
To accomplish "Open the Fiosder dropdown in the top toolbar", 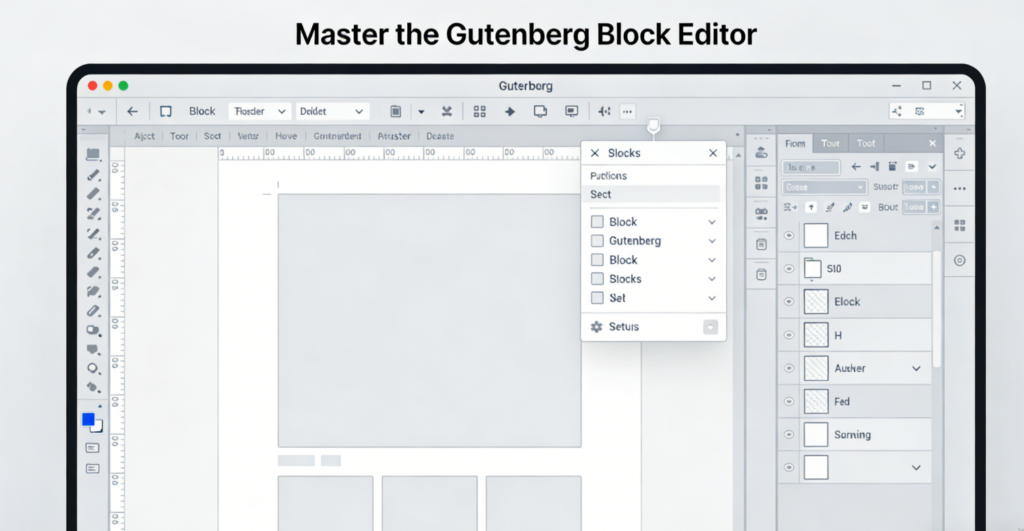I will coord(259,112).
